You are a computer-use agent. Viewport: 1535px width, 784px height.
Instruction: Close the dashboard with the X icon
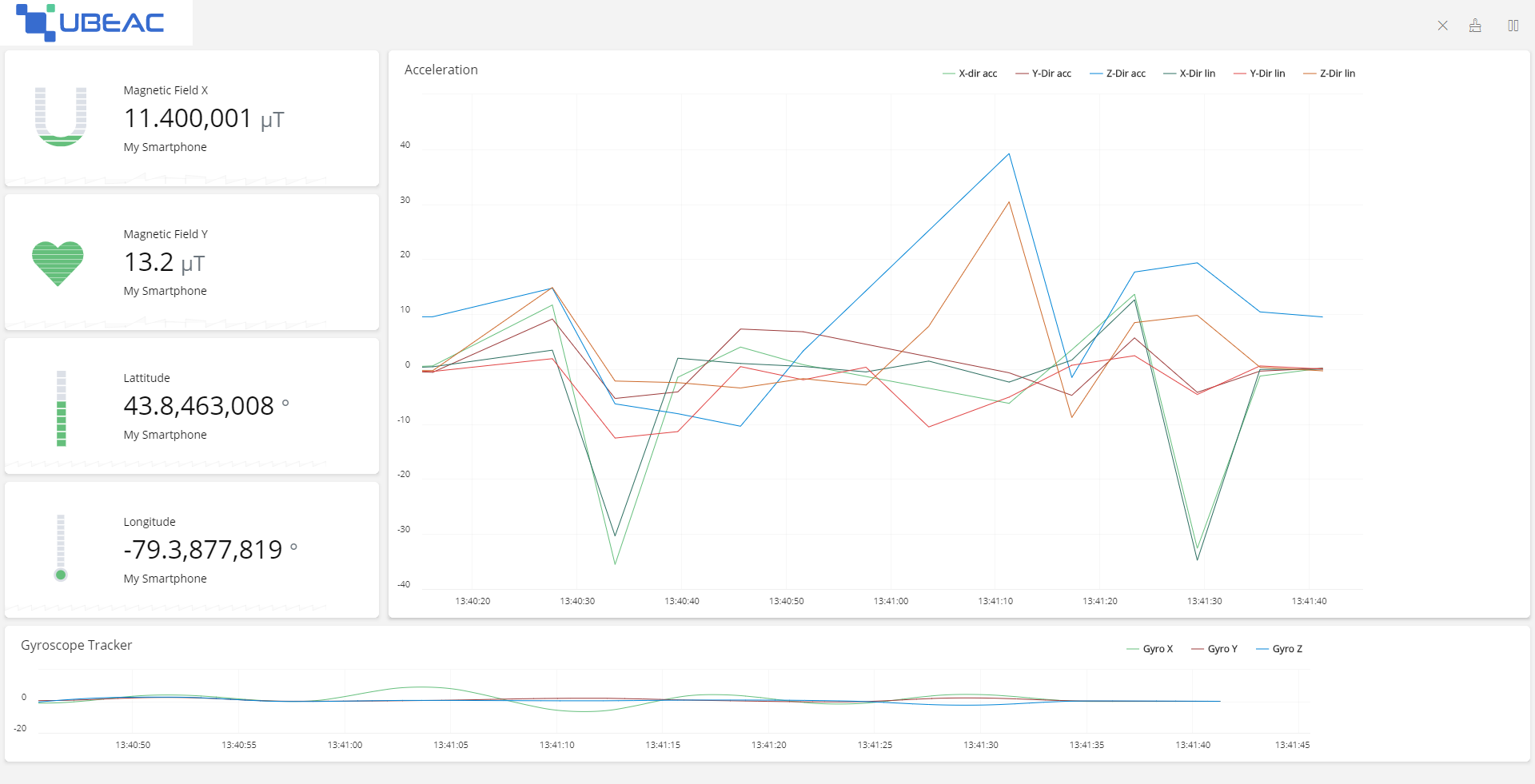click(1442, 26)
